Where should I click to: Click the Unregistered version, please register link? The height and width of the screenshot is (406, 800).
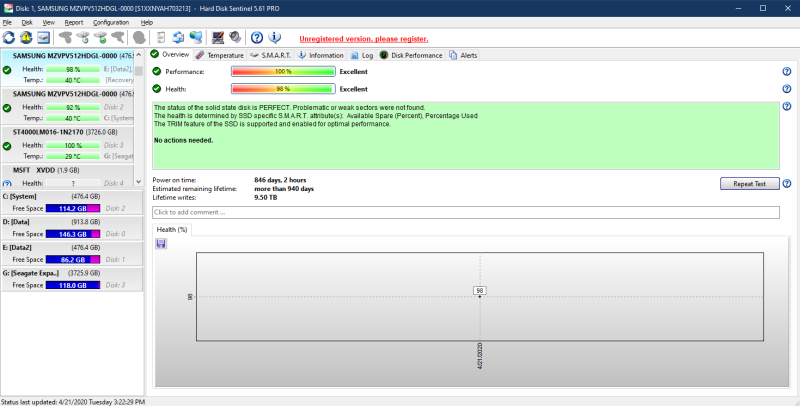pyautogui.click(x=364, y=39)
